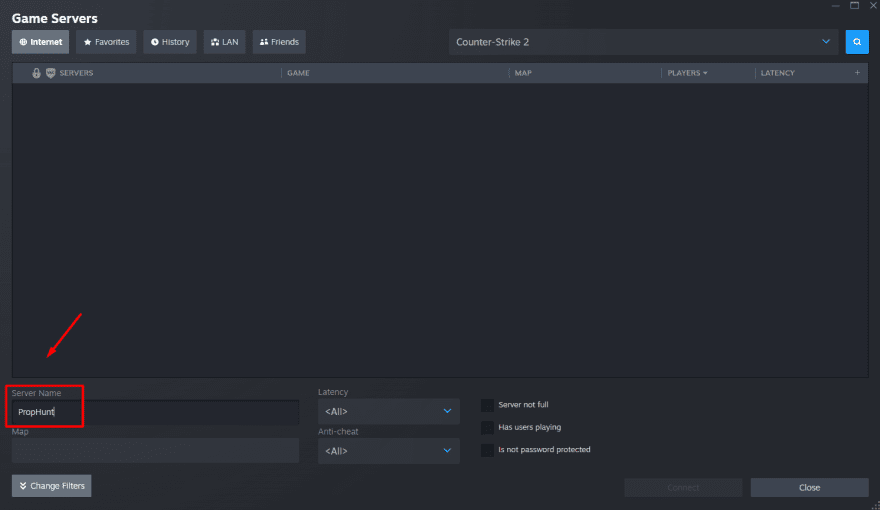This screenshot has width=880, height=510.
Task: Click the plus icon after Latency column
Action: [857, 73]
